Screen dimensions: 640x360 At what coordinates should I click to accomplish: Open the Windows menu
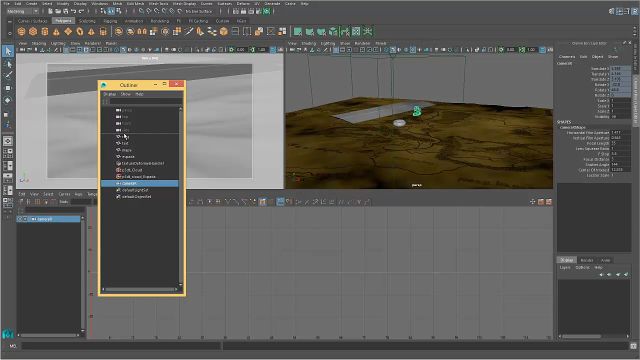point(100,4)
